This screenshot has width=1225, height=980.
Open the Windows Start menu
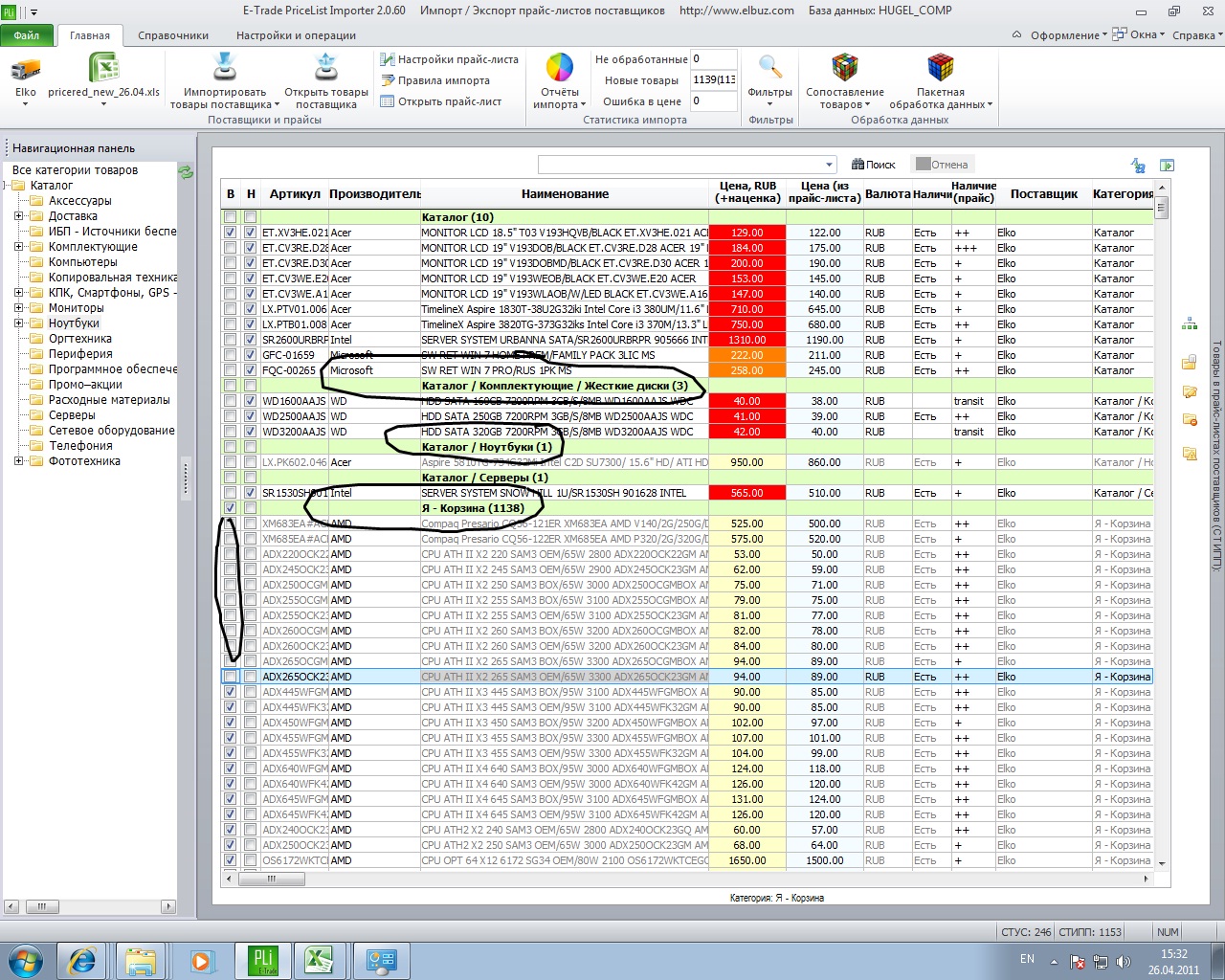point(25,960)
